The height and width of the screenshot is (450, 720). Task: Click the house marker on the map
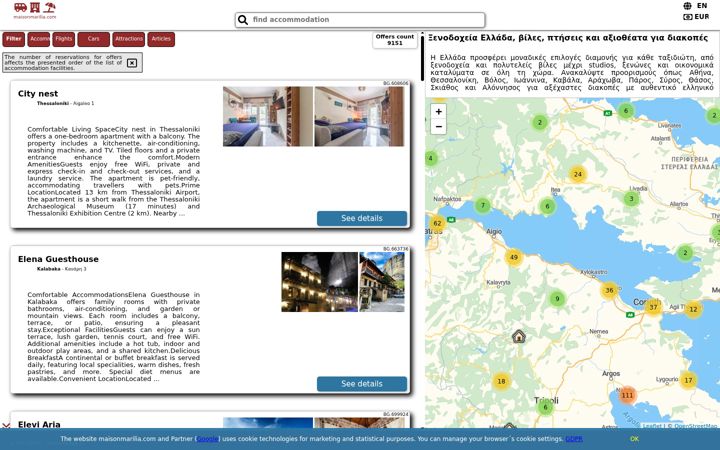519,336
